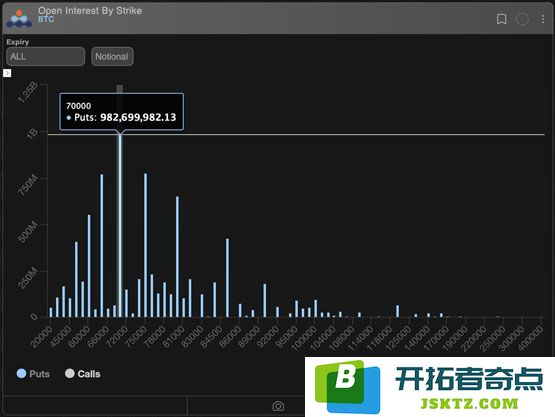
Task: Click the 45000 x-axis strike label
Action: [60, 337]
